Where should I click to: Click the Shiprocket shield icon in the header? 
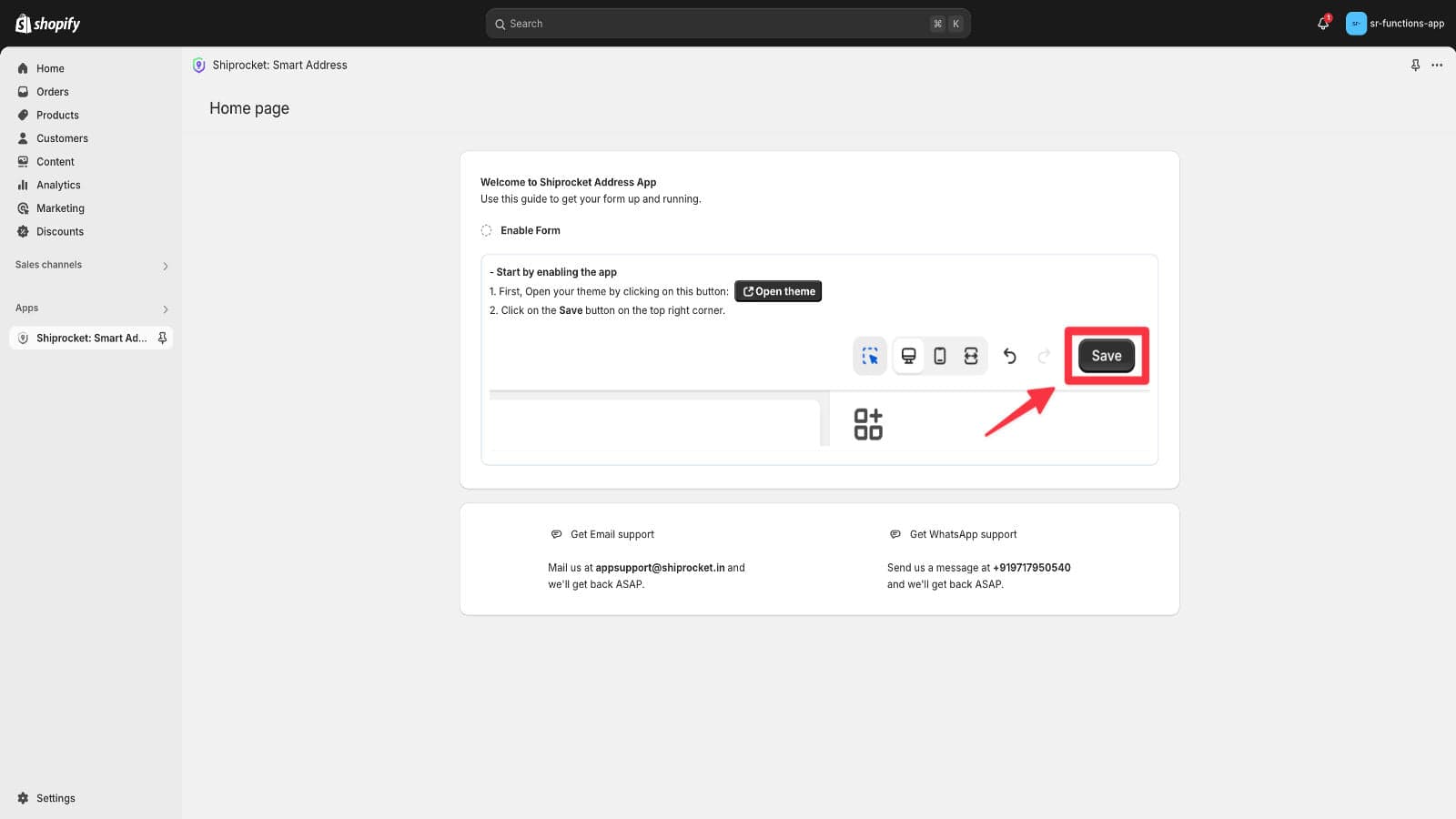[199, 66]
